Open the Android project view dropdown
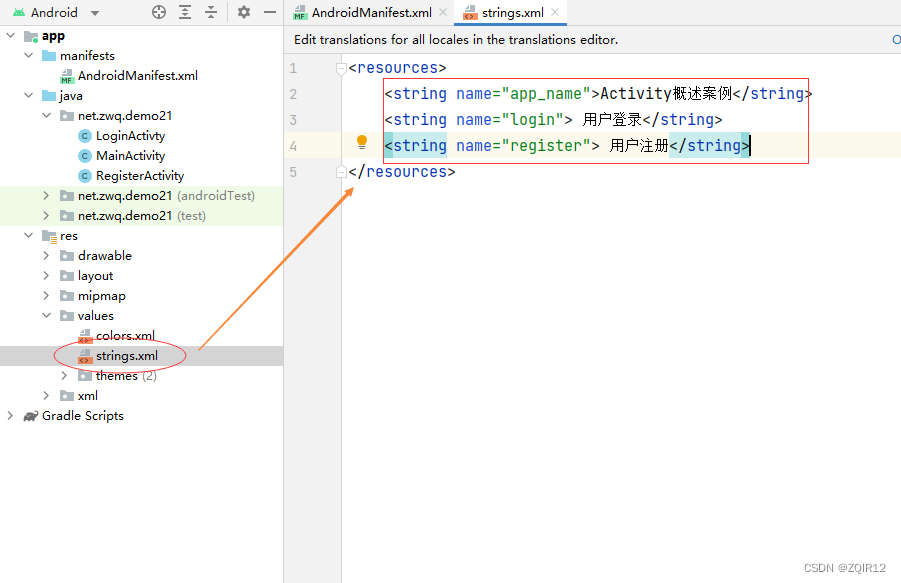 point(95,13)
